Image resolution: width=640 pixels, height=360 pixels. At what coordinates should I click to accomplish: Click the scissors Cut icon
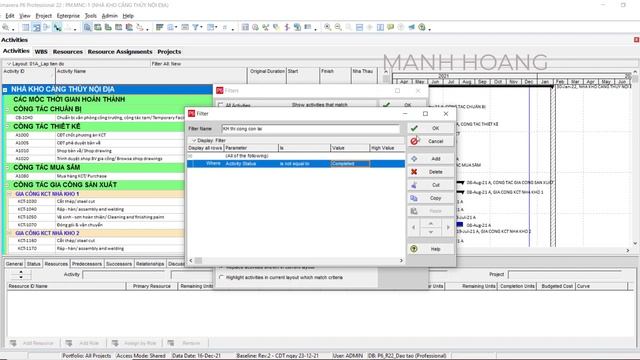[414, 185]
